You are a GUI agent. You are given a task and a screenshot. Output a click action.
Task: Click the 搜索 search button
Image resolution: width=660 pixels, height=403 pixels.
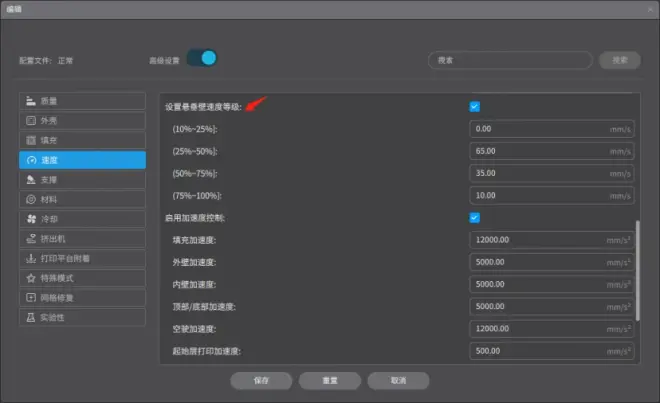620,60
